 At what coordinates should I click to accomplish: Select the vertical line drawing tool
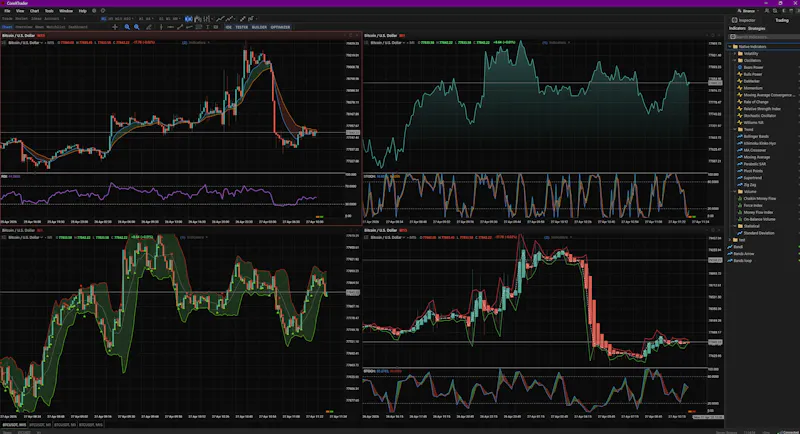coord(161,27)
